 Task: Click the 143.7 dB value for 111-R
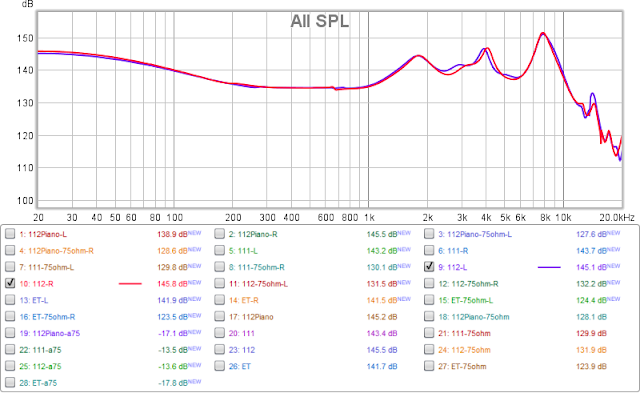coord(591,251)
